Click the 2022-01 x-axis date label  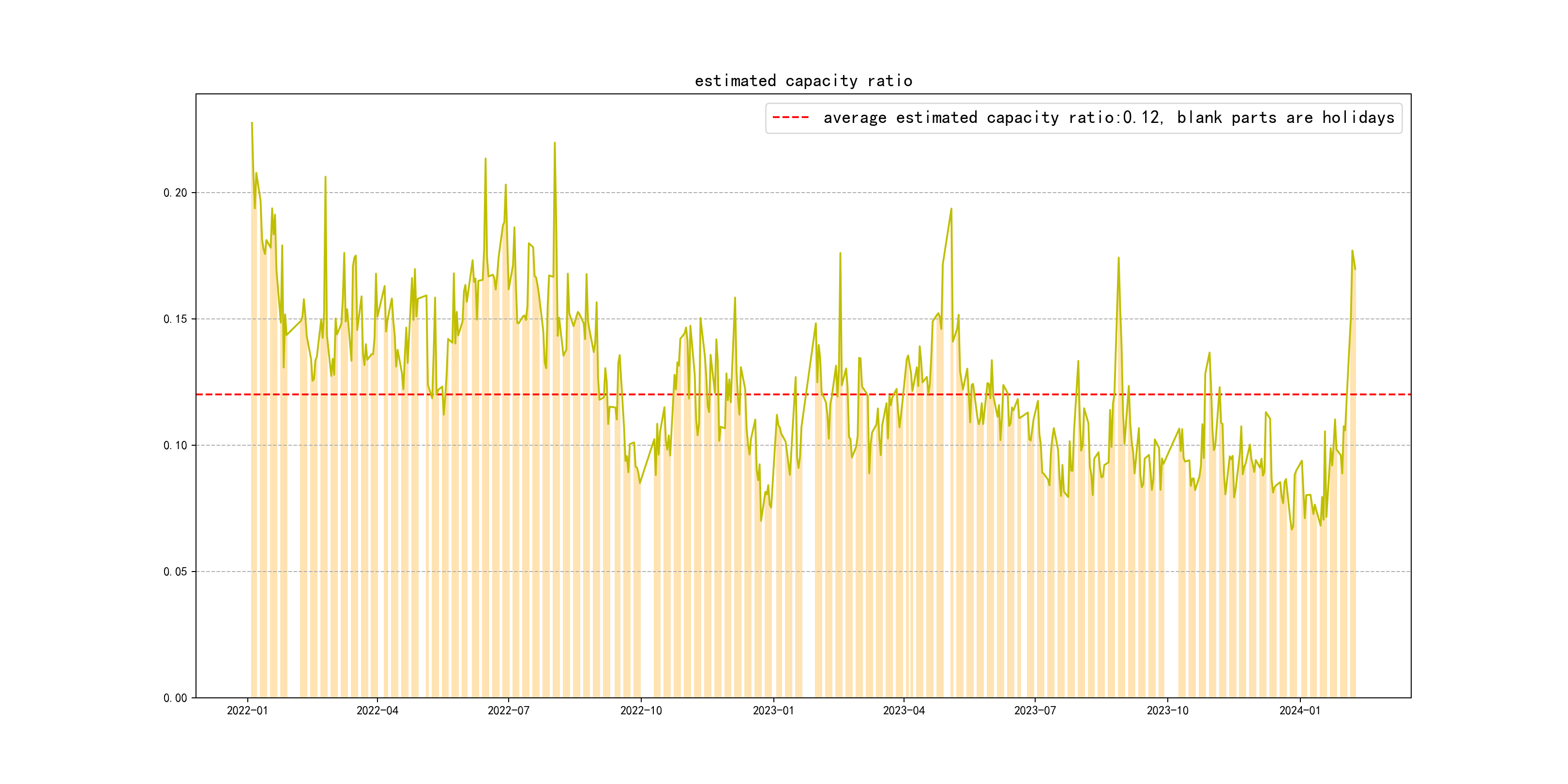tap(247, 711)
